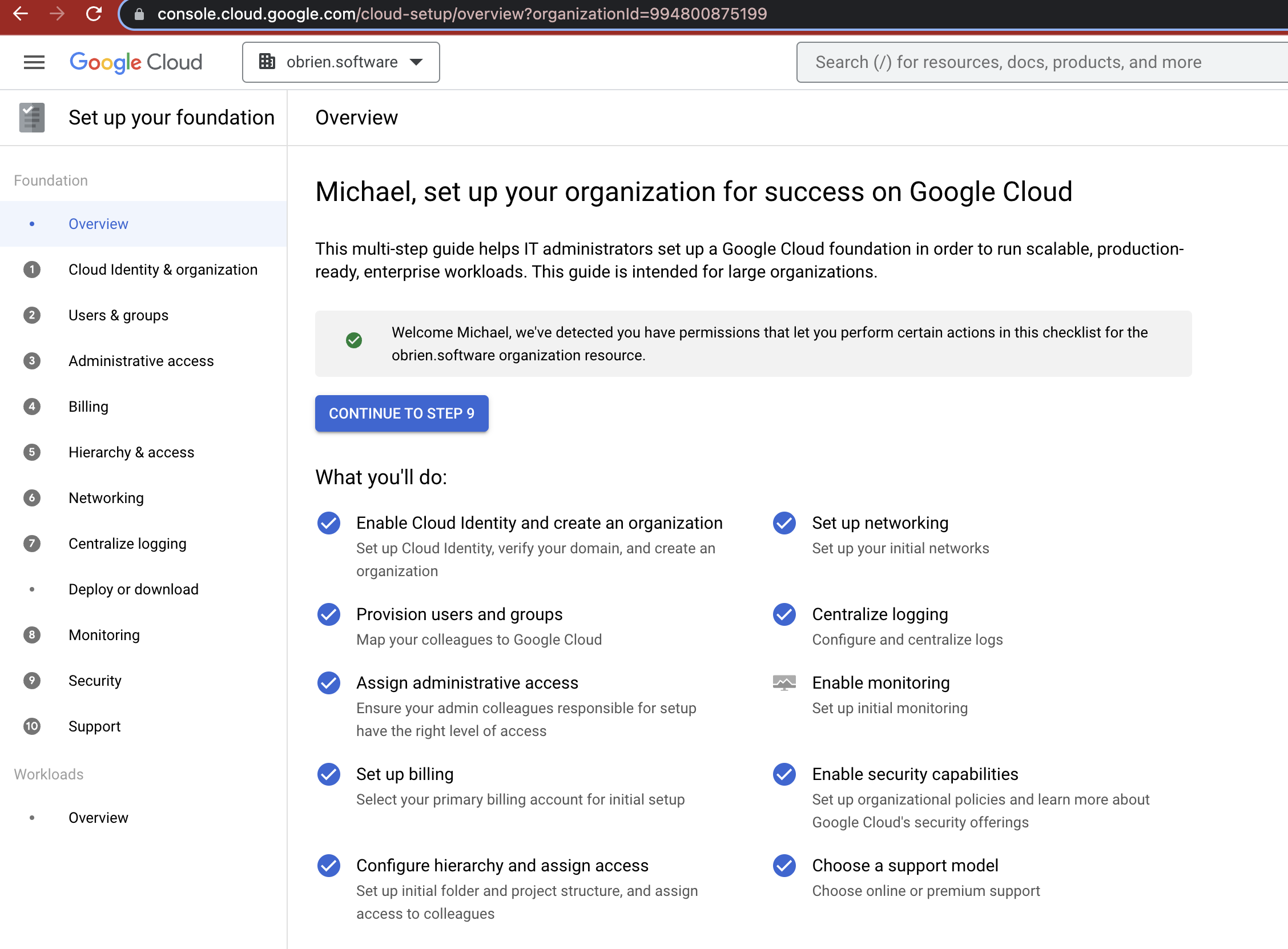Toggle the checkmark for Set up networking
The image size is (1288, 949).
(x=783, y=523)
